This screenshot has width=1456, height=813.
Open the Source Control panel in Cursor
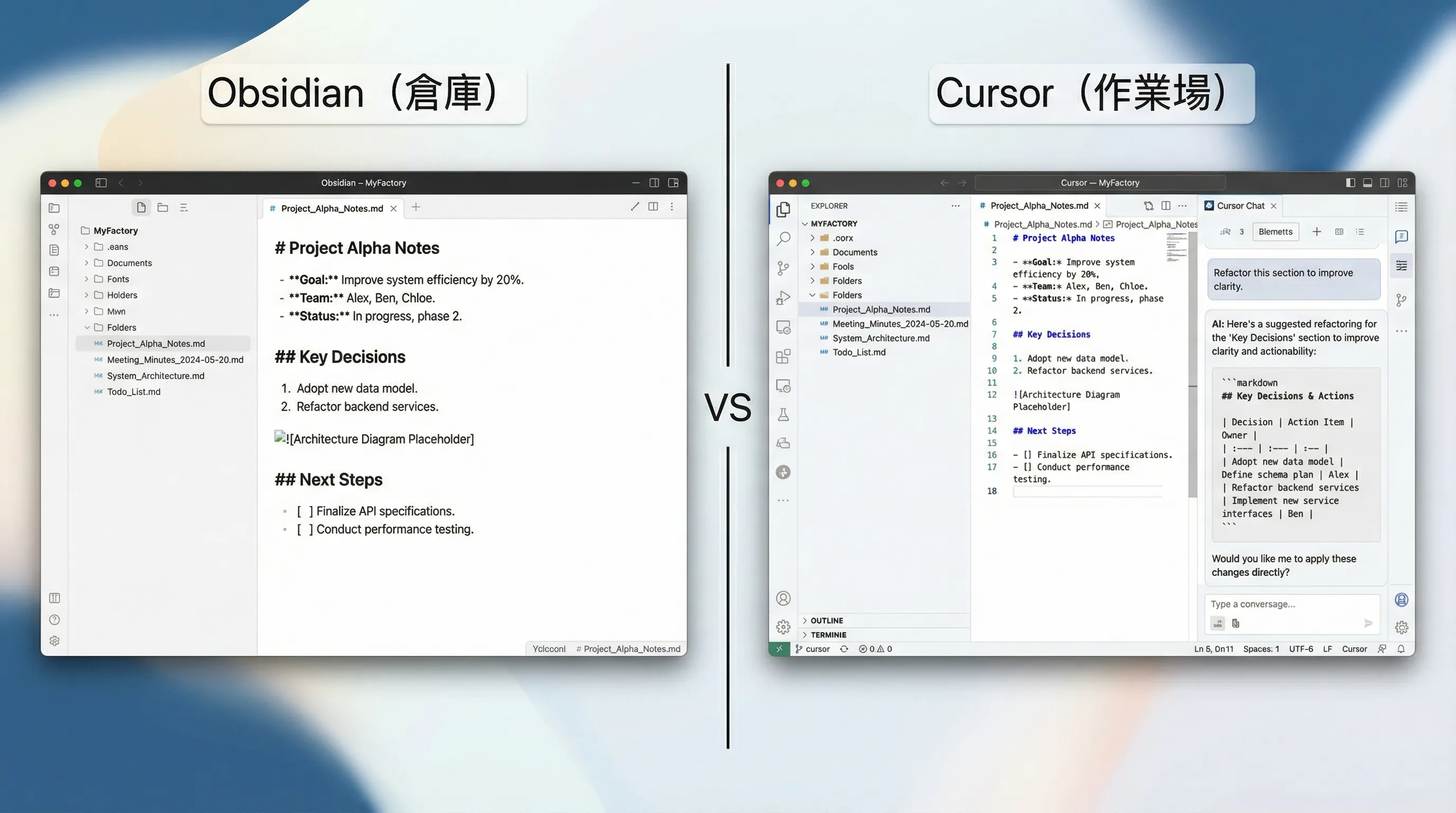pyautogui.click(x=784, y=268)
